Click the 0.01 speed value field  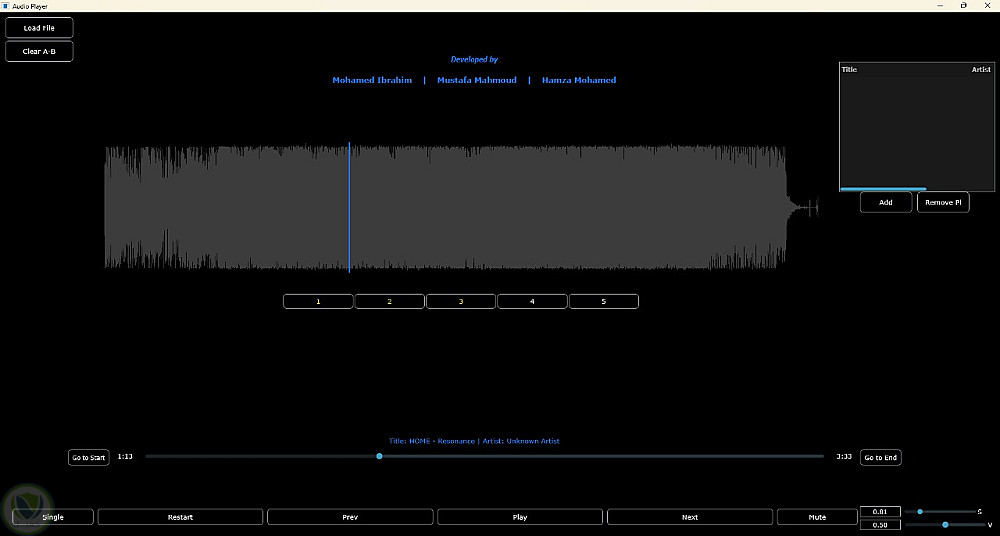click(x=880, y=511)
